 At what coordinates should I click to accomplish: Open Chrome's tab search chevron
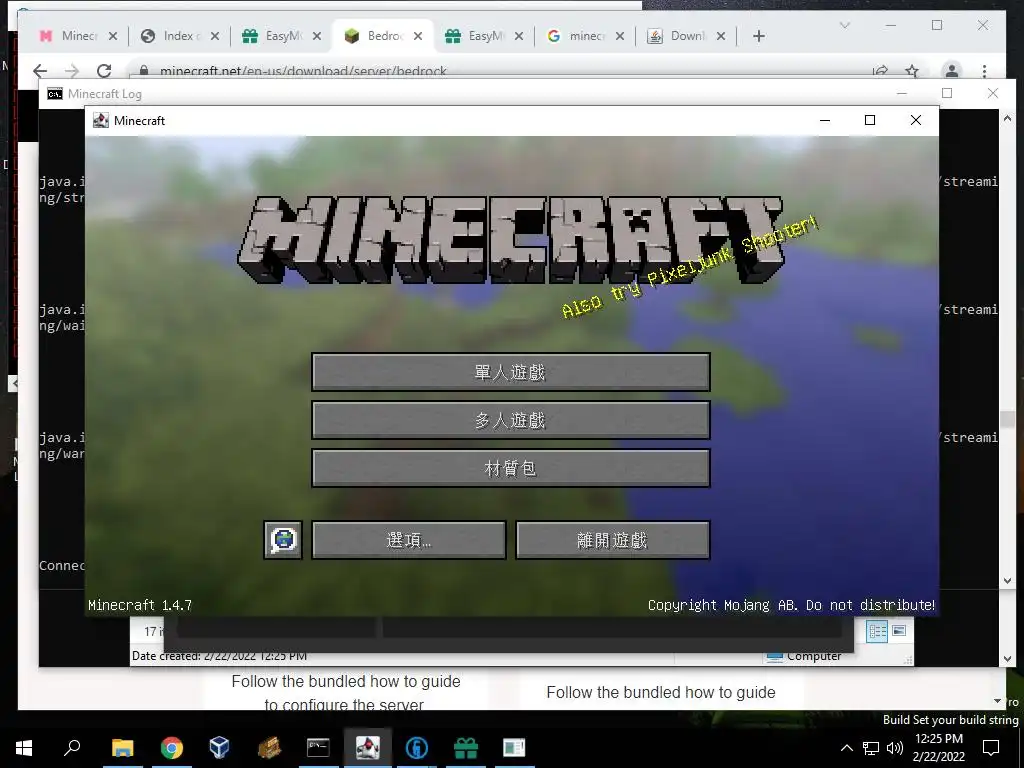(844, 25)
